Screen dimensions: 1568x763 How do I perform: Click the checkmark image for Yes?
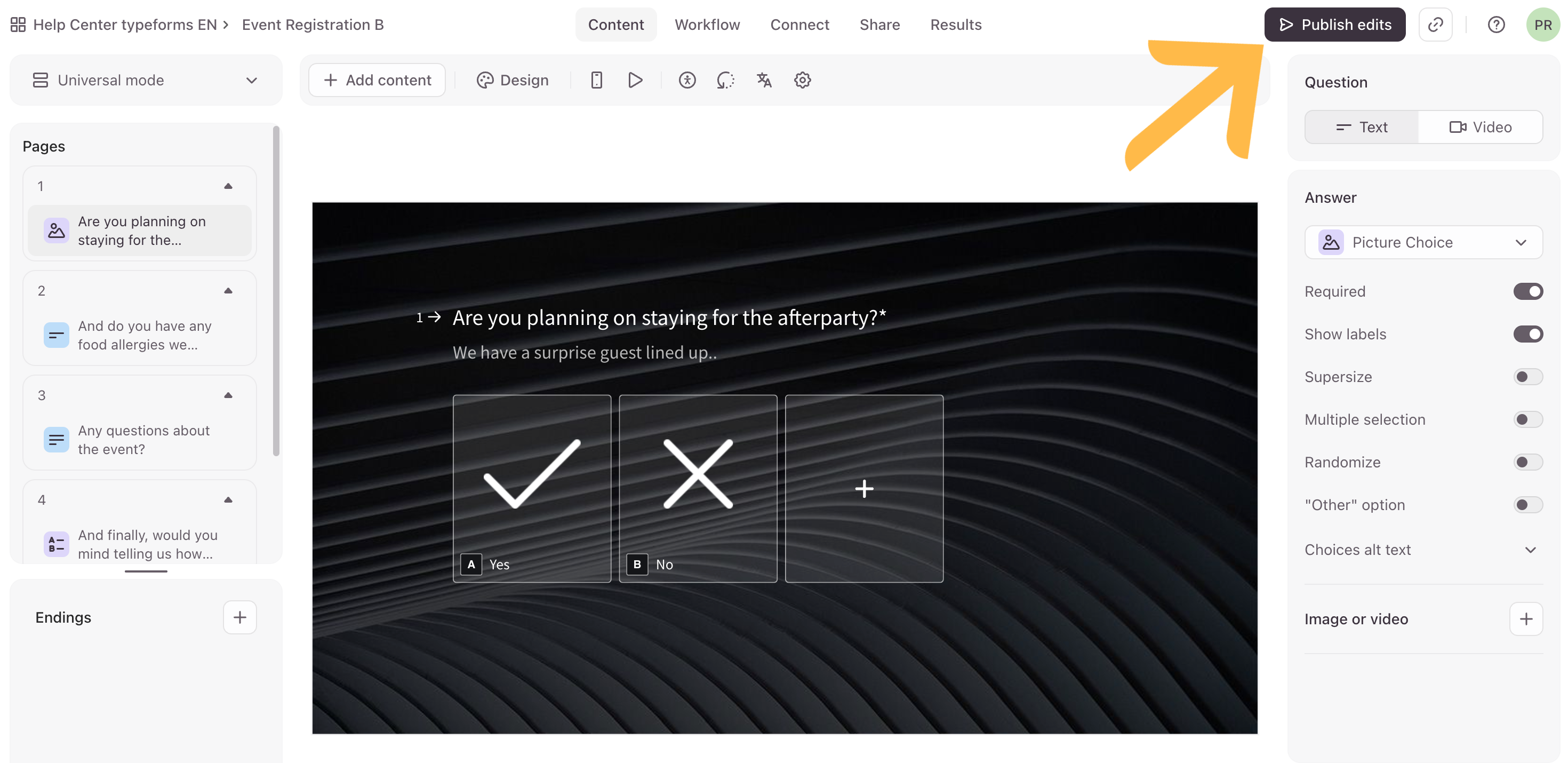(x=531, y=474)
